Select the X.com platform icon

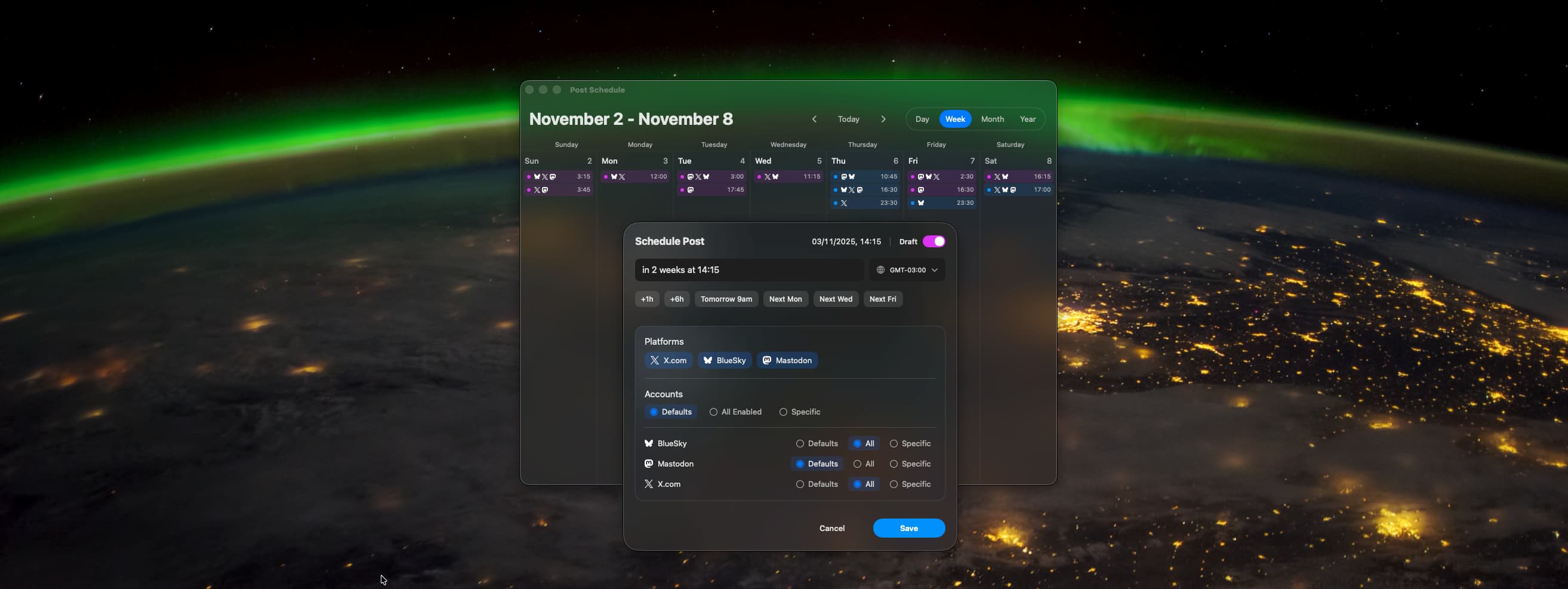656,360
